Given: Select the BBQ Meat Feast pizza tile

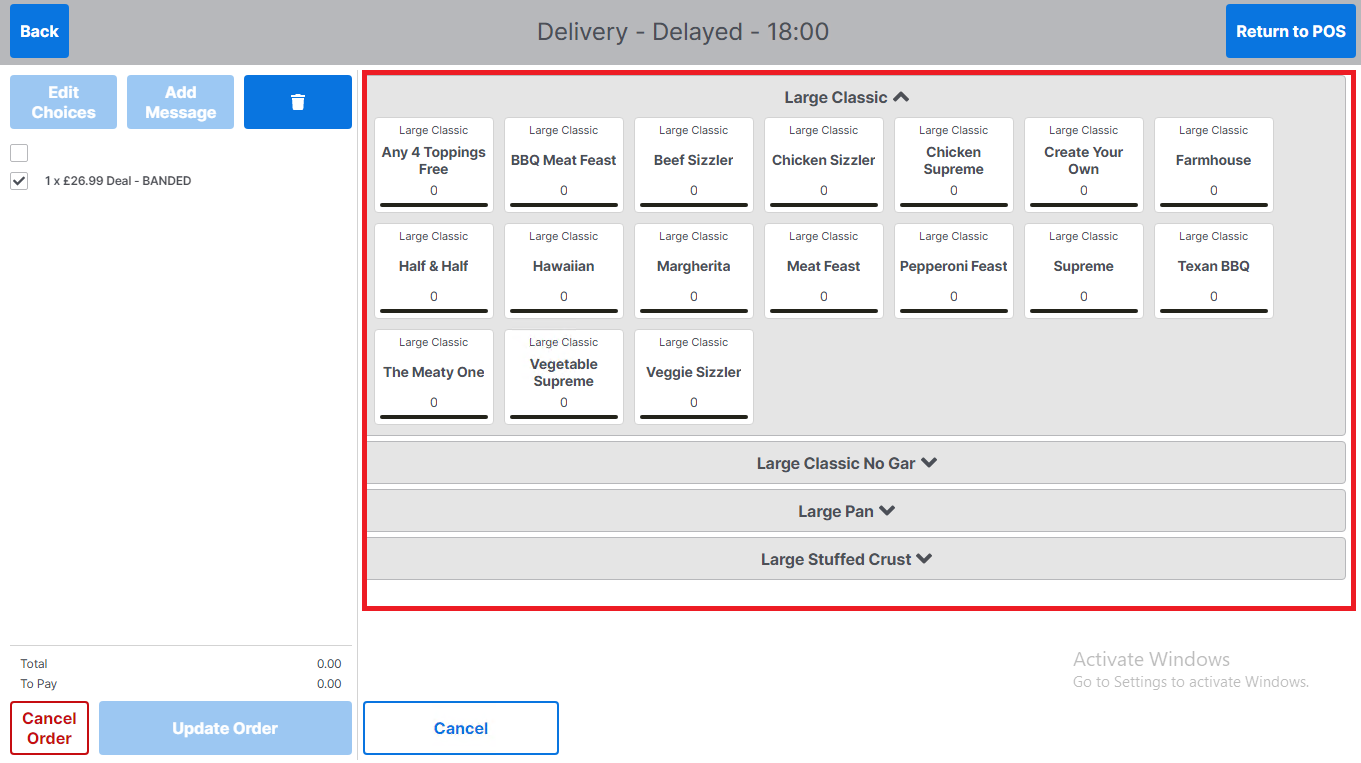Looking at the screenshot, I should (x=563, y=165).
